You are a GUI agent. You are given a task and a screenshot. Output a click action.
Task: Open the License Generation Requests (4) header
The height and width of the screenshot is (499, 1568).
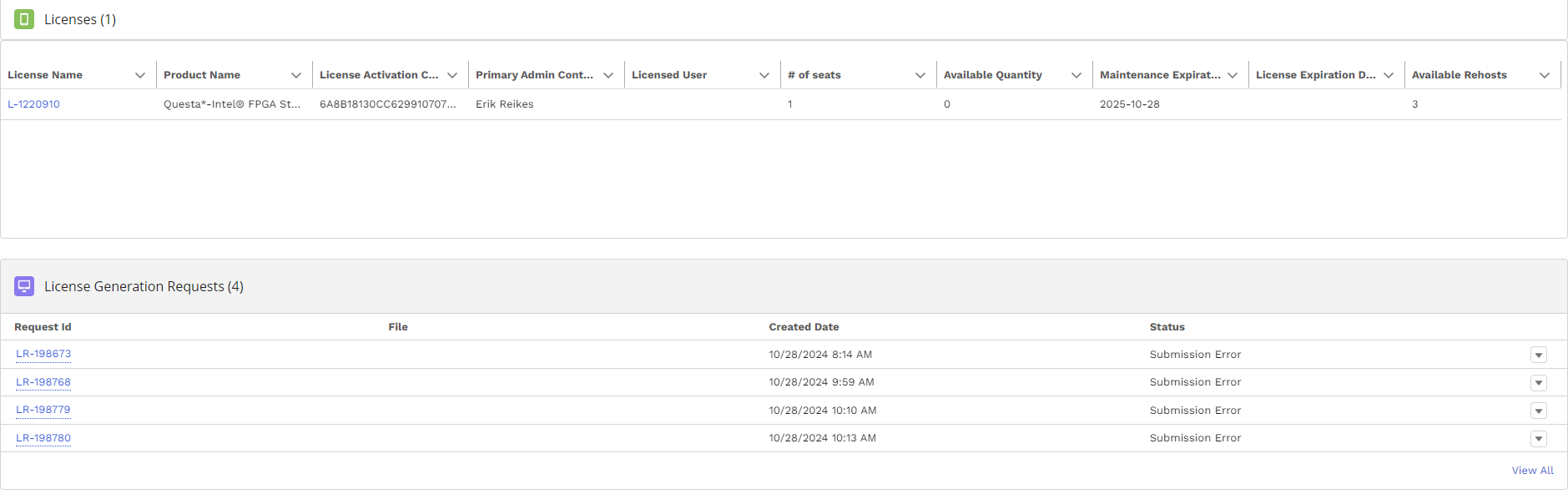coord(144,286)
